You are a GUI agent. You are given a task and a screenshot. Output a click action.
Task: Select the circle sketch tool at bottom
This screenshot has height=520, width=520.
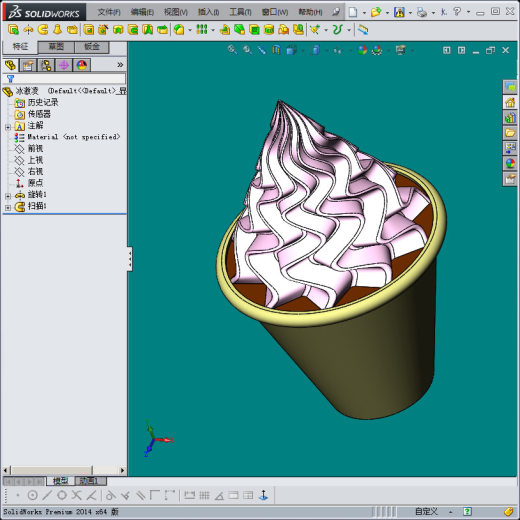coord(32,495)
